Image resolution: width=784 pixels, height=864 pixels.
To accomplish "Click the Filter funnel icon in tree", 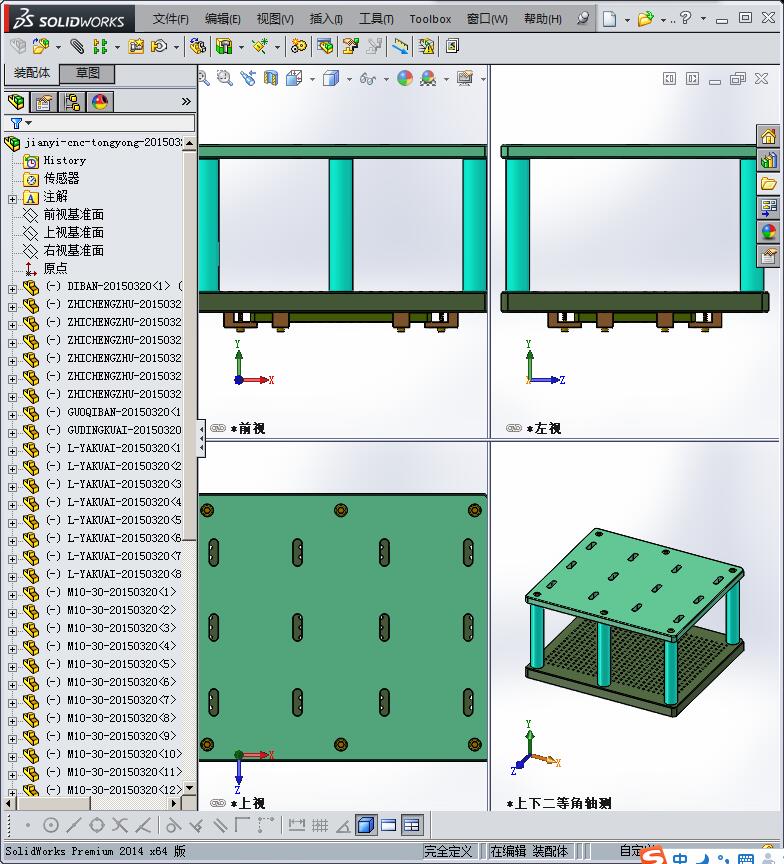I will 17,123.
